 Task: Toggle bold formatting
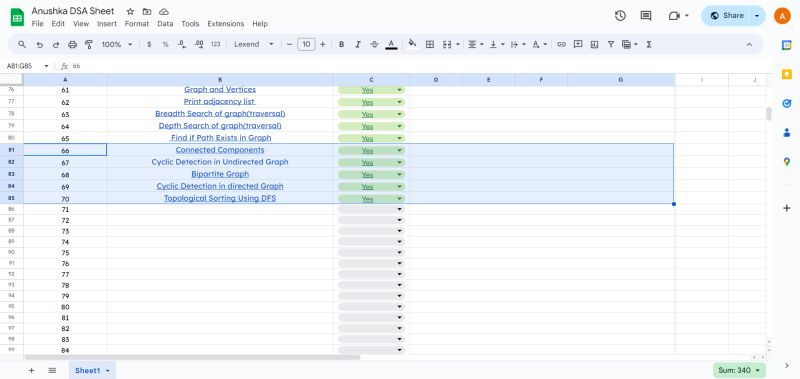pyautogui.click(x=341, y=44)
